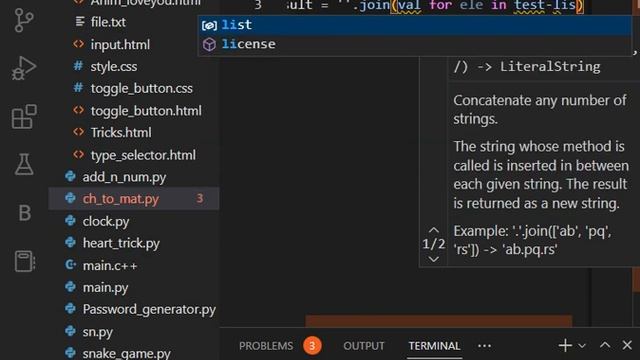Switch to the OUTPUT panel tab
640x360 pixels.
click(364, 346)
